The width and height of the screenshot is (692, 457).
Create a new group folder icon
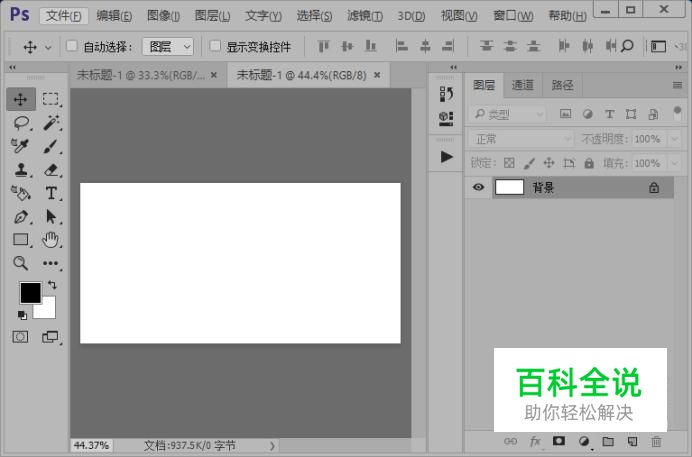pos(608,441)
